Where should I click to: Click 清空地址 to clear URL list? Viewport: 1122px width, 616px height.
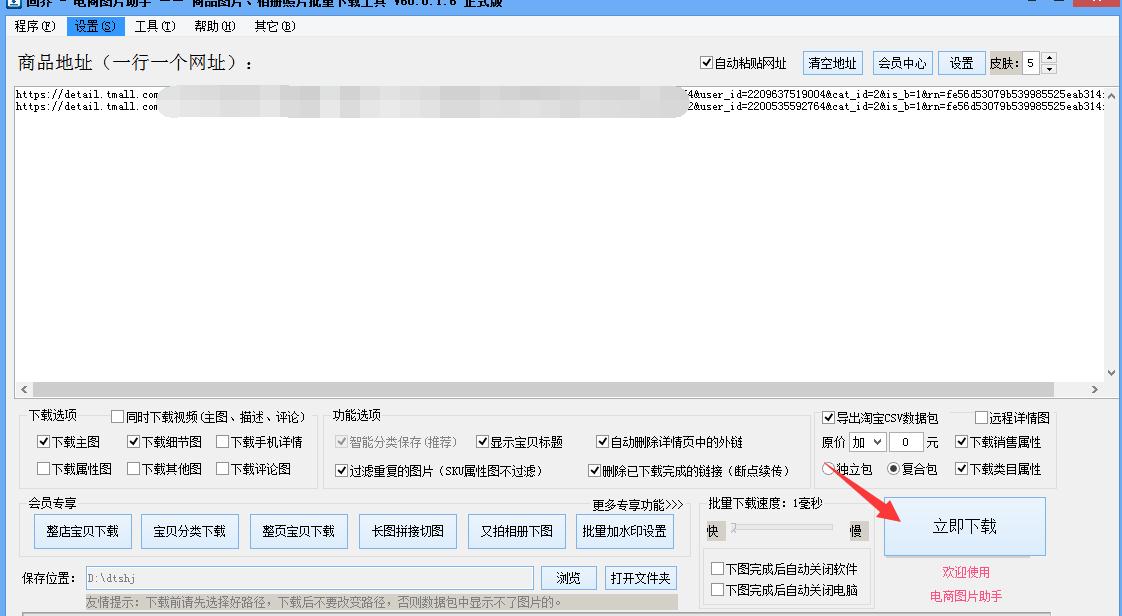click(832, 62)
